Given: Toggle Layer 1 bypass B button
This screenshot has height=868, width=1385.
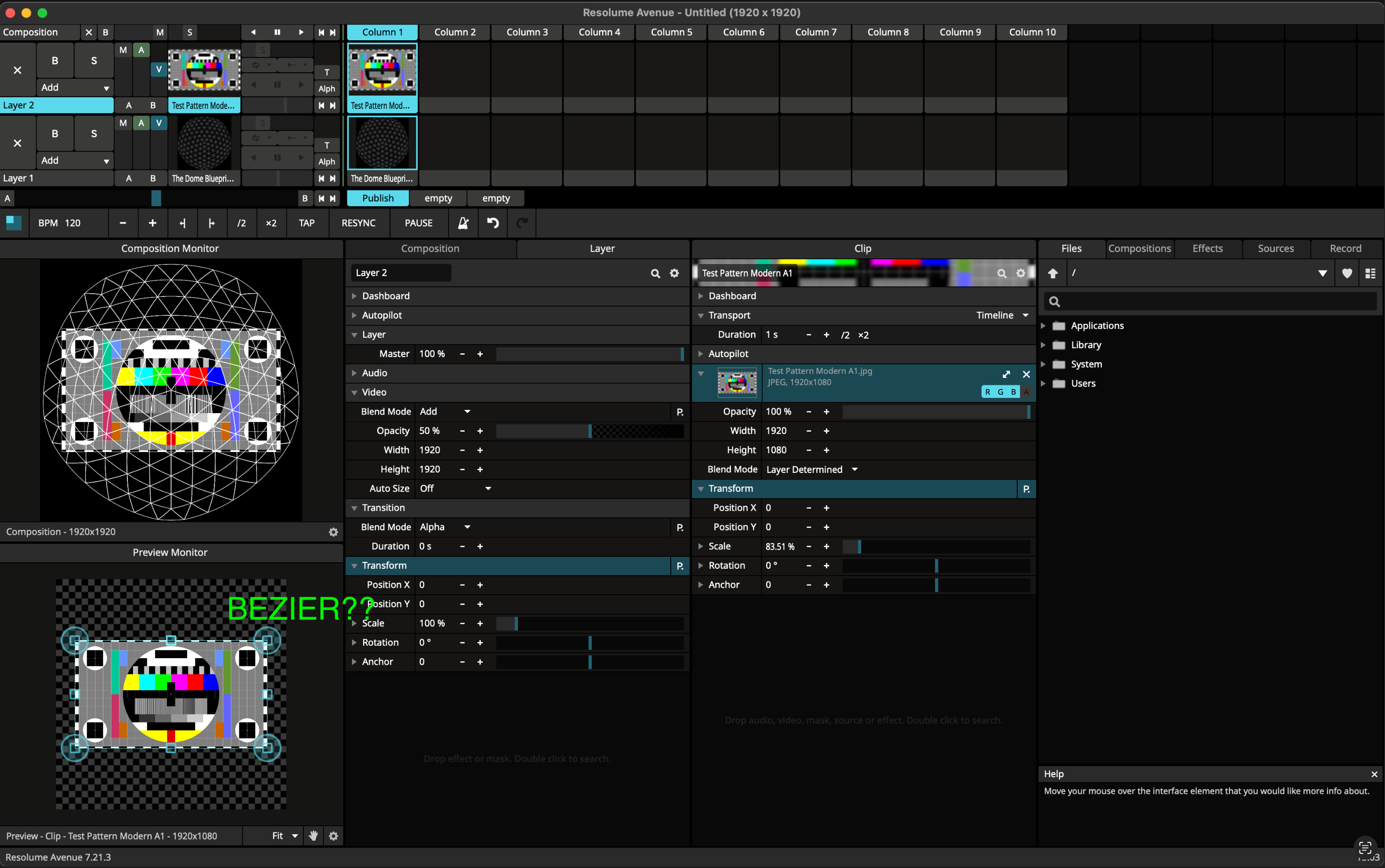Looking at the screenshot, I should (55, 133).
